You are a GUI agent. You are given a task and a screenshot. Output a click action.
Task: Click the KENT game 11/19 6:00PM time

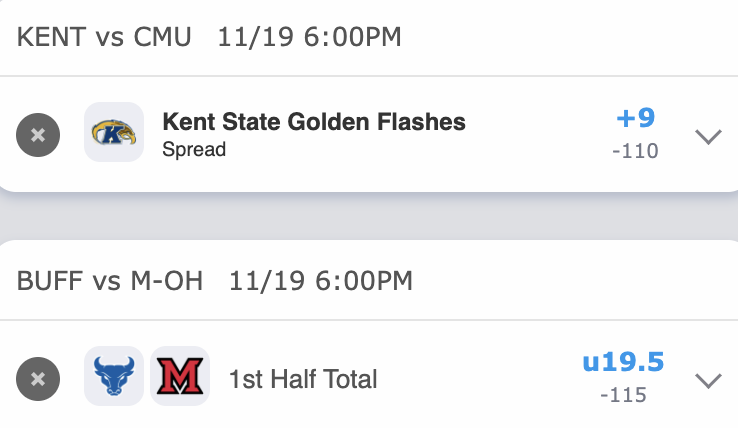(309, 38)
